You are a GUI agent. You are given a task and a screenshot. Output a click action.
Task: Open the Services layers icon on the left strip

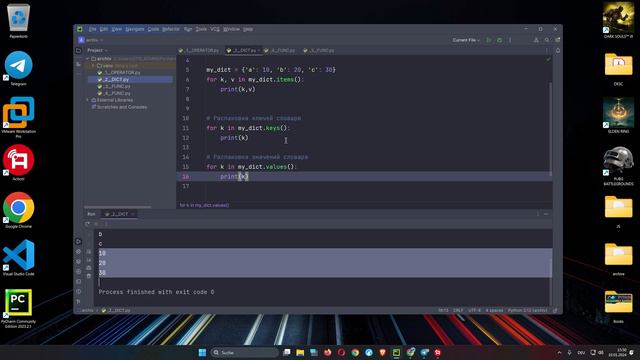[78, 262]
